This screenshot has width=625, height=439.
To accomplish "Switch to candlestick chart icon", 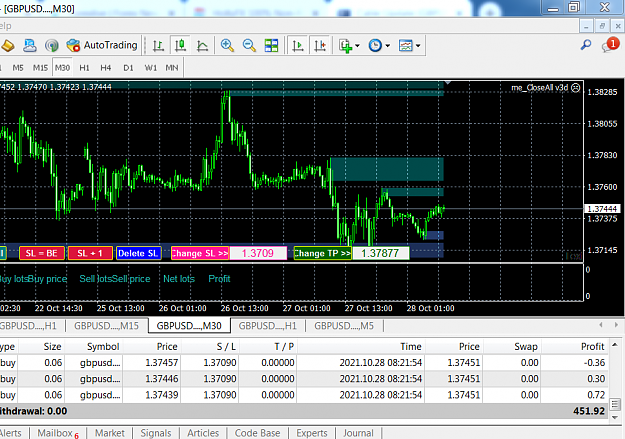I will click(180, 45).
